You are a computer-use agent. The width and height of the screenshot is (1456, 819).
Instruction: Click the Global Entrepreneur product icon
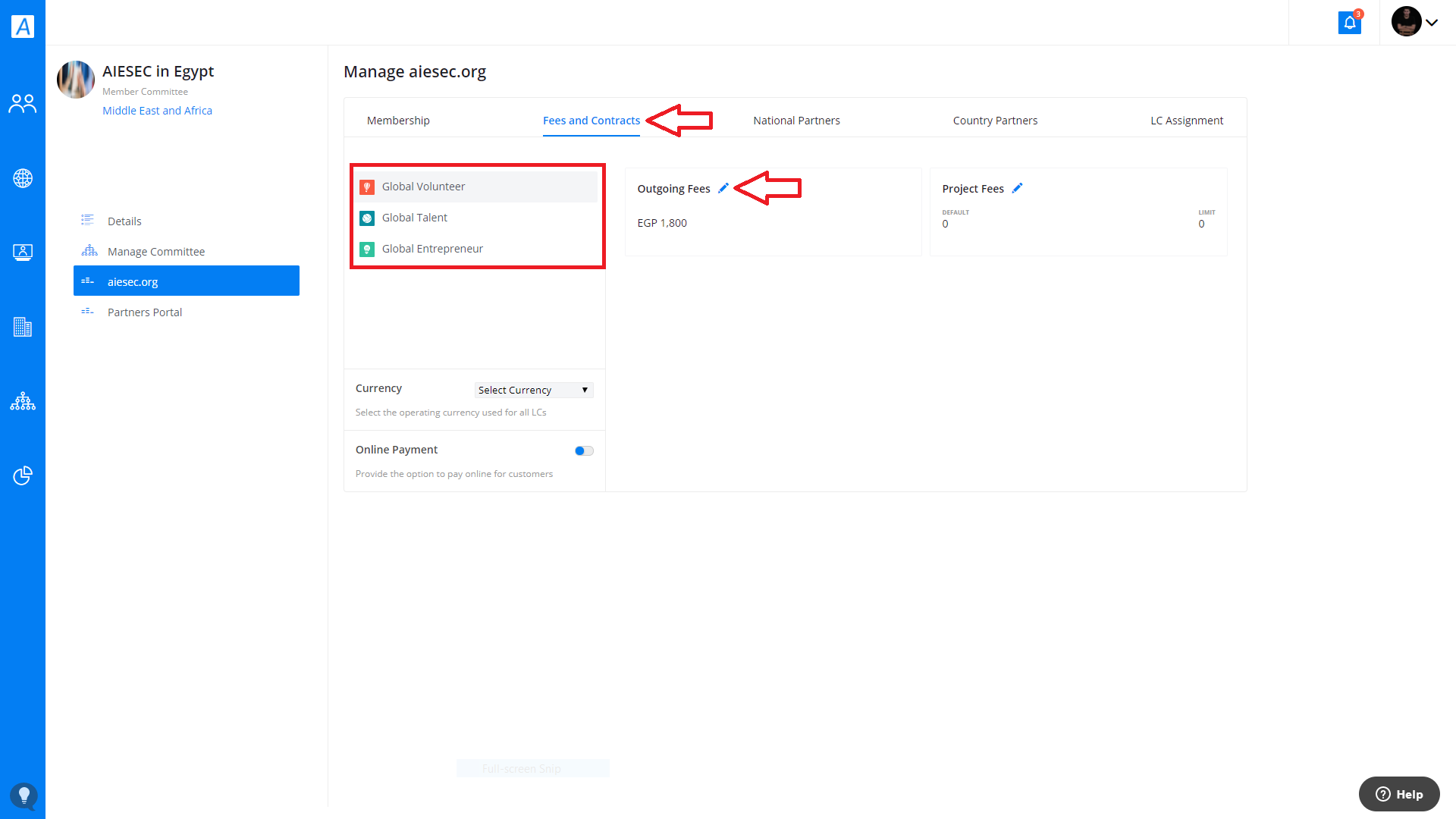coord(367,249)
